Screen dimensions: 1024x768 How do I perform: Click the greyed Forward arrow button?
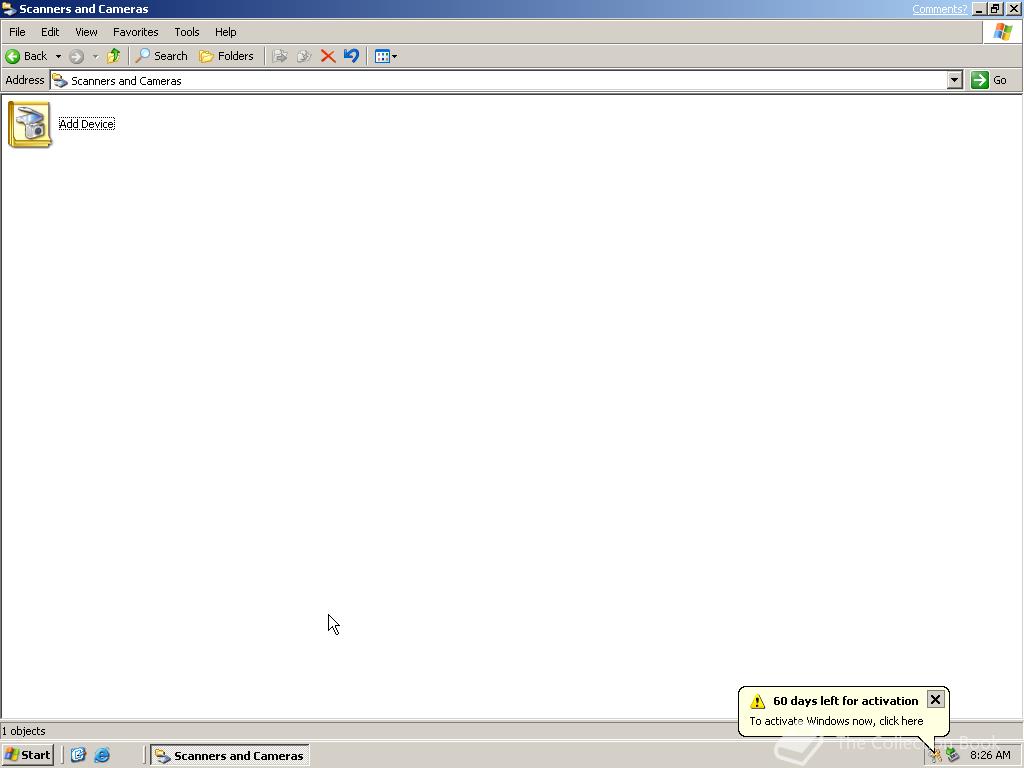(x=76, y=56)
